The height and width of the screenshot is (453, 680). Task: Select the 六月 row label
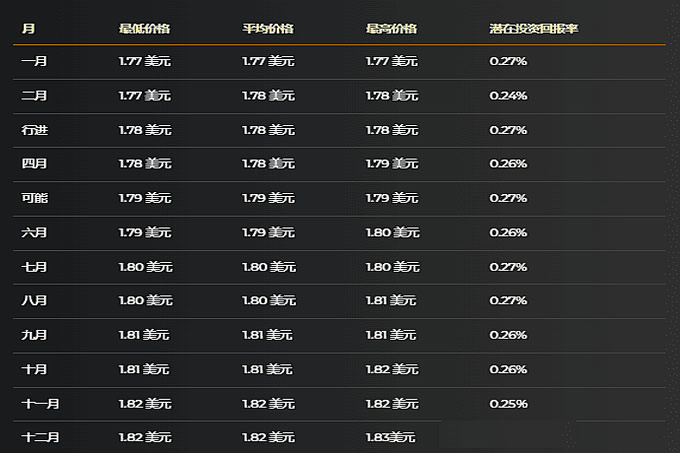point(34,232)
